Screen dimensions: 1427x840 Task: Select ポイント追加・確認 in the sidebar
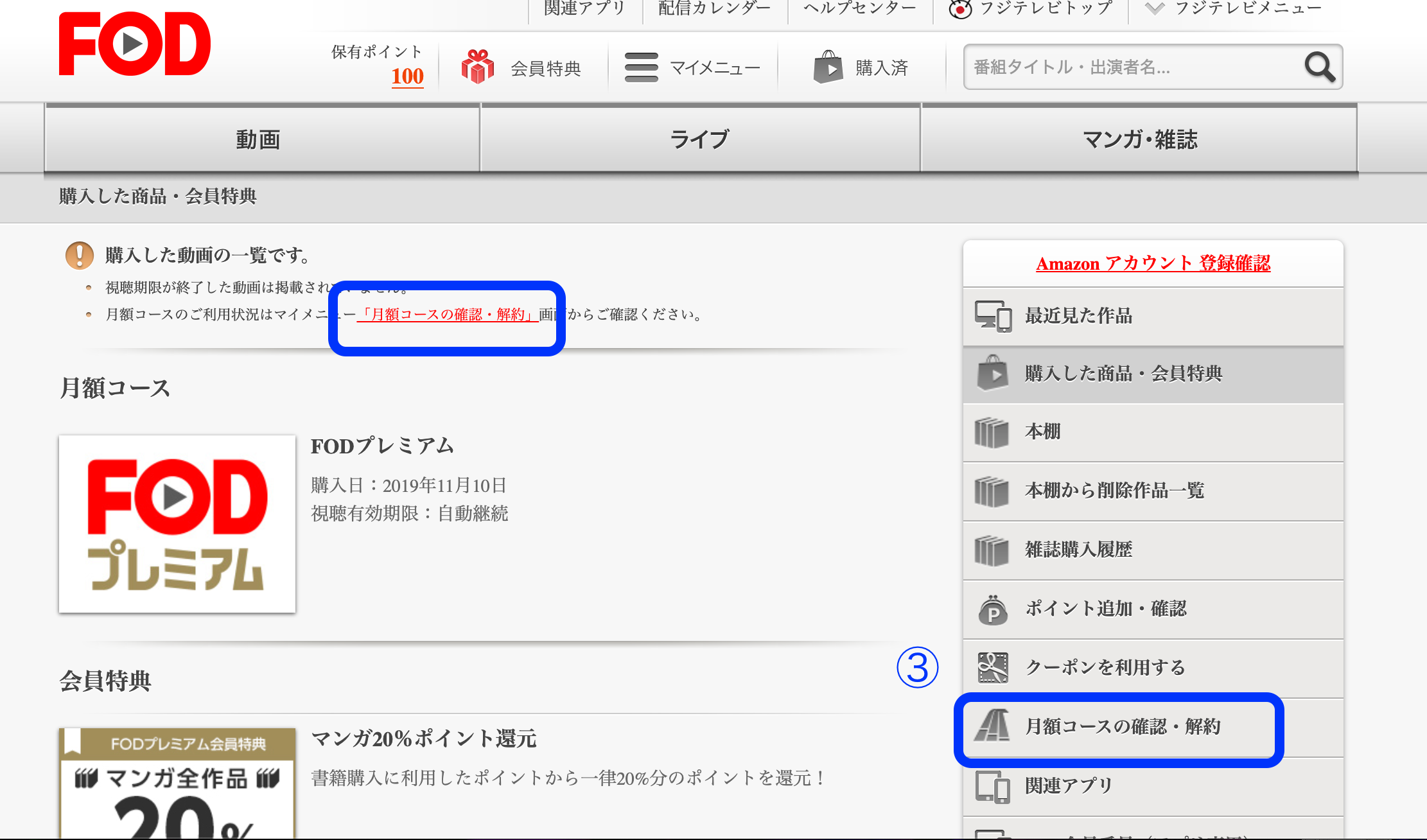pos(1153,609)
